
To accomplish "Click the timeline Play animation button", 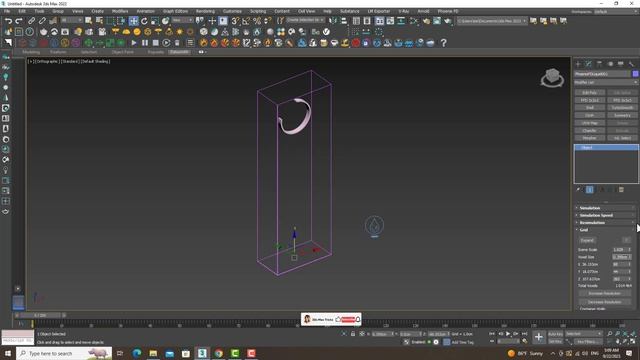I will coord(508,334).
